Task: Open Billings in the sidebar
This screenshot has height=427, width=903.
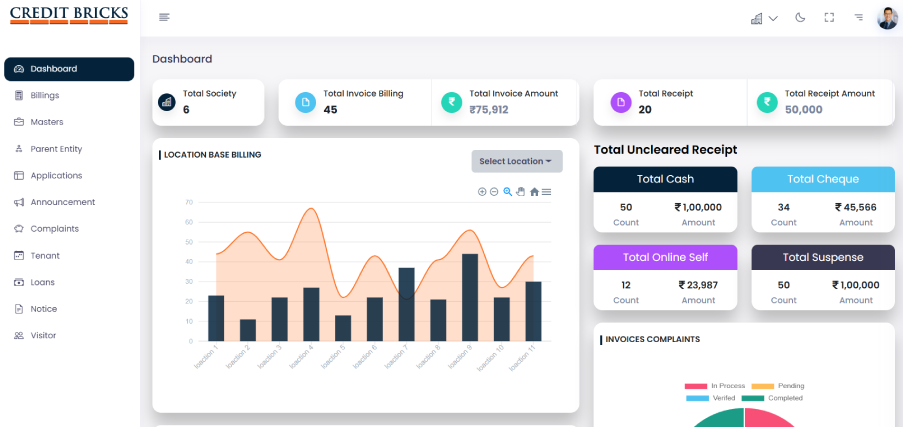Action: tap(45, 95)
